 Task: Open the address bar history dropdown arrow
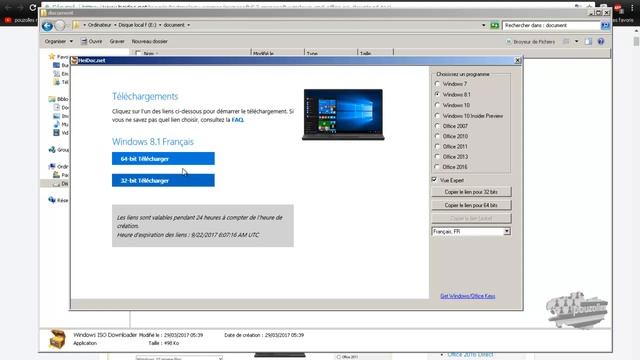(x=484, y=25)
